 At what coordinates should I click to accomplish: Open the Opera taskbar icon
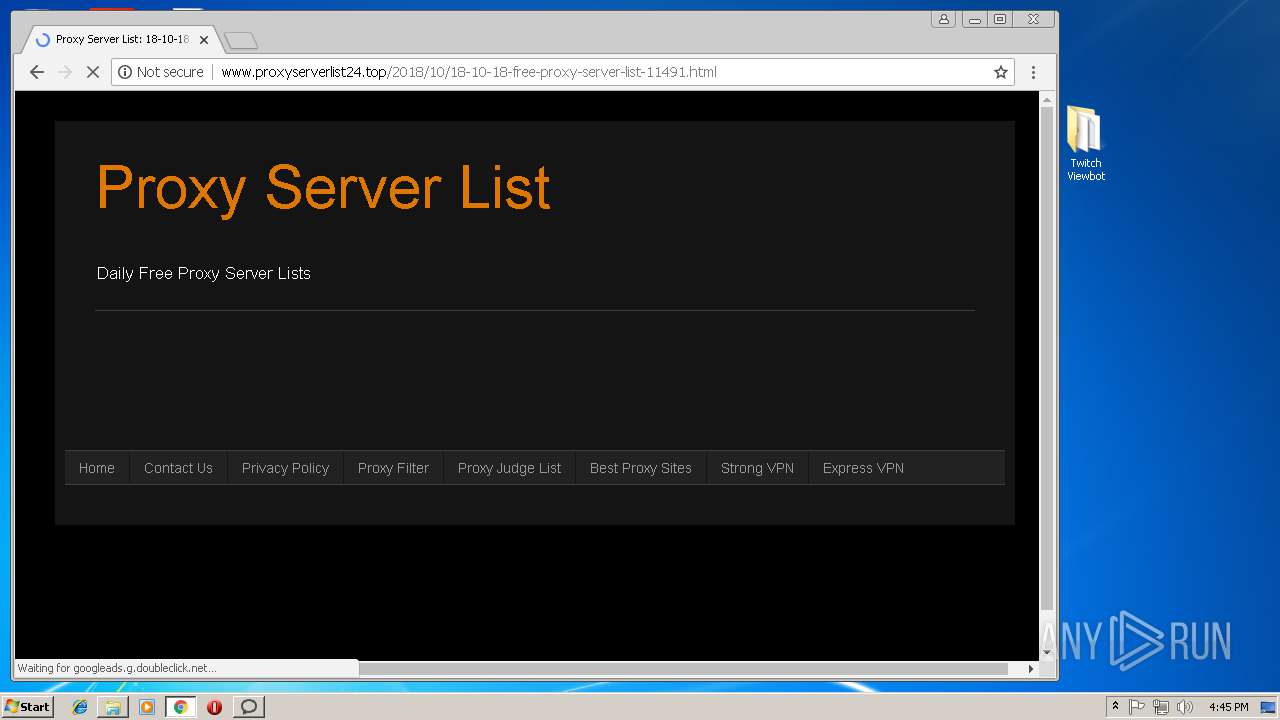pyautogui.click(x=214, y=707)
